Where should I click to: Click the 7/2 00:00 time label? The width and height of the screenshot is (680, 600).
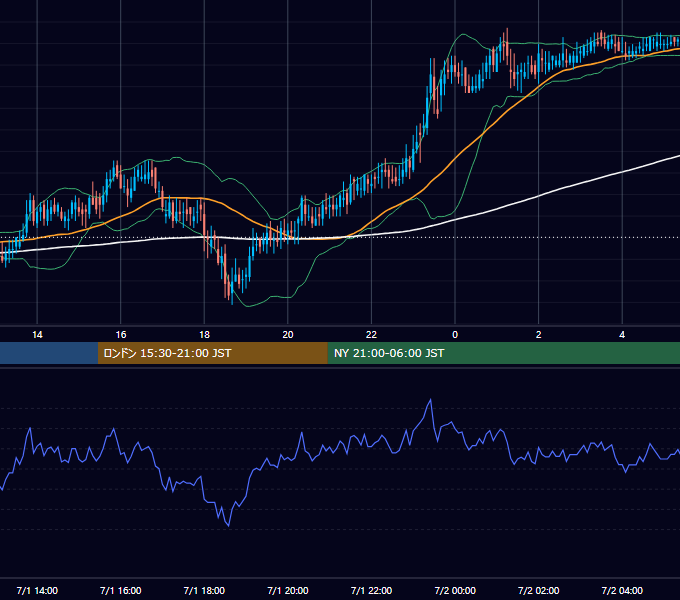click(x=455, y=590)
